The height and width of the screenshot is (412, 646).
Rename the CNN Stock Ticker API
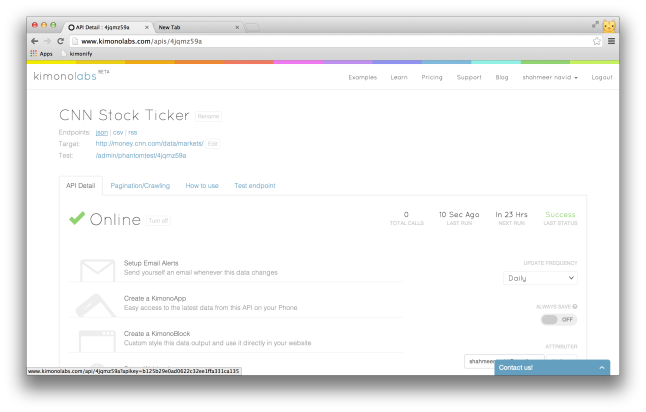(208, 116)
